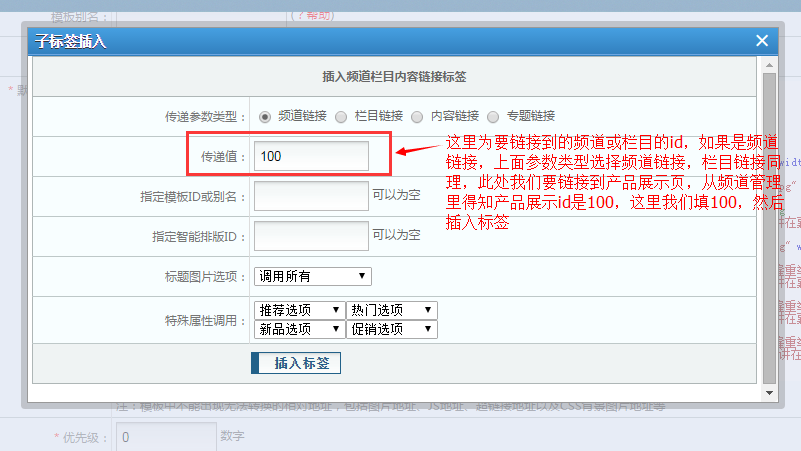Click the 帮助 link behind the dialog
The width and height of the screenshot is (801, 451).
(311, 15)
